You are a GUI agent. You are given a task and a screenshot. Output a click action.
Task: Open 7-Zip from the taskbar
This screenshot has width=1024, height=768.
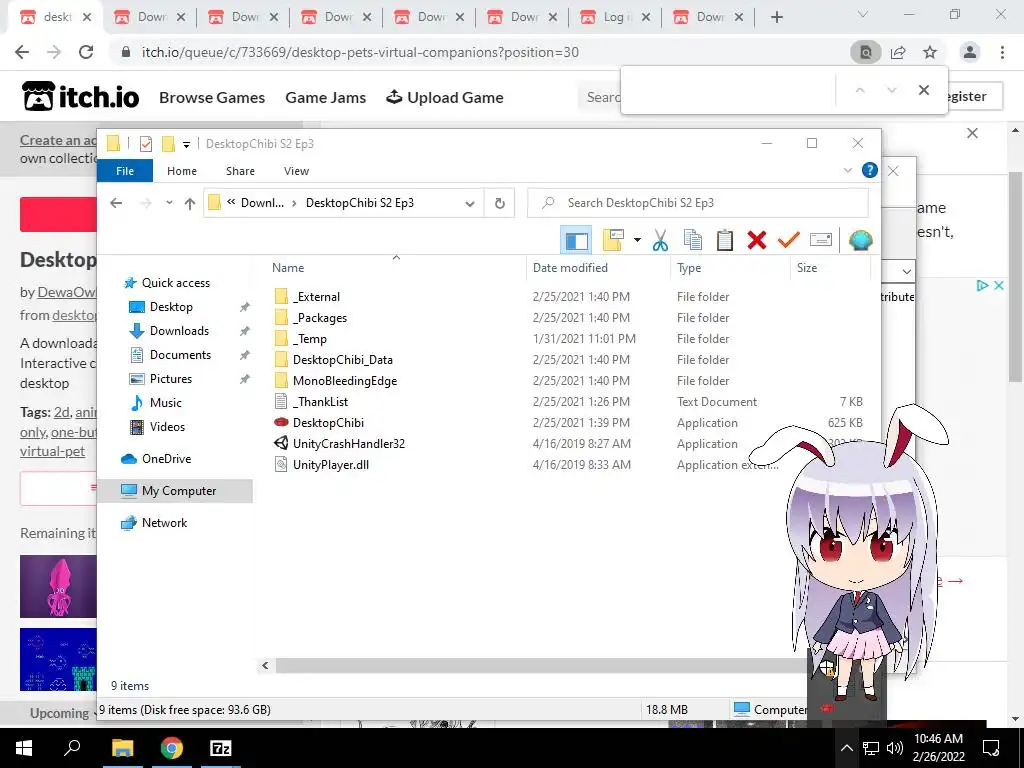click(220, 748)
